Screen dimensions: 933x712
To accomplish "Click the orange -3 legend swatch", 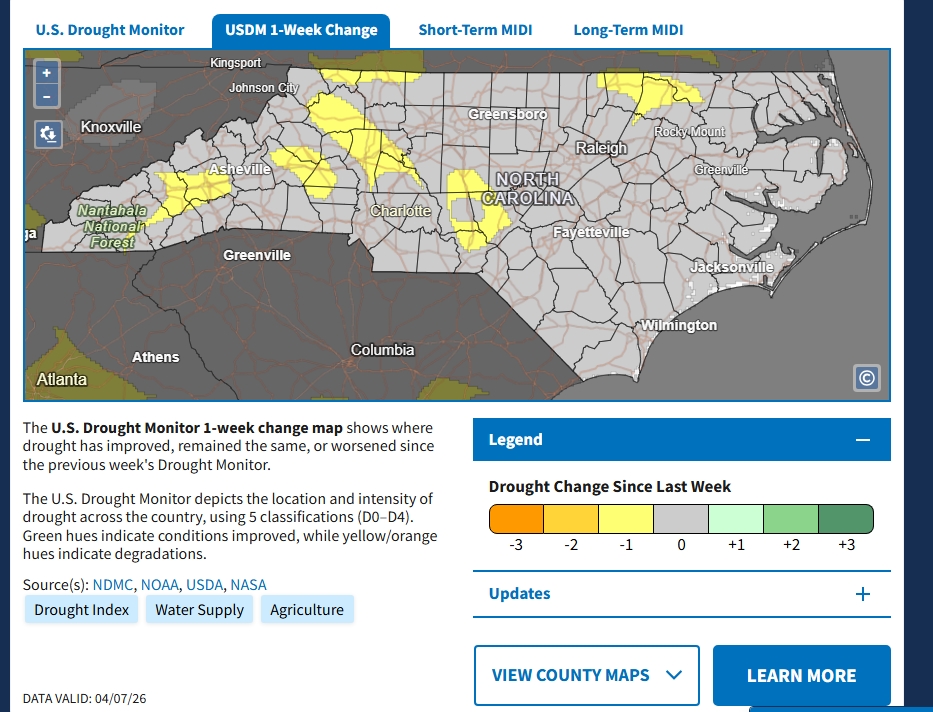I will tap(516, 519).
